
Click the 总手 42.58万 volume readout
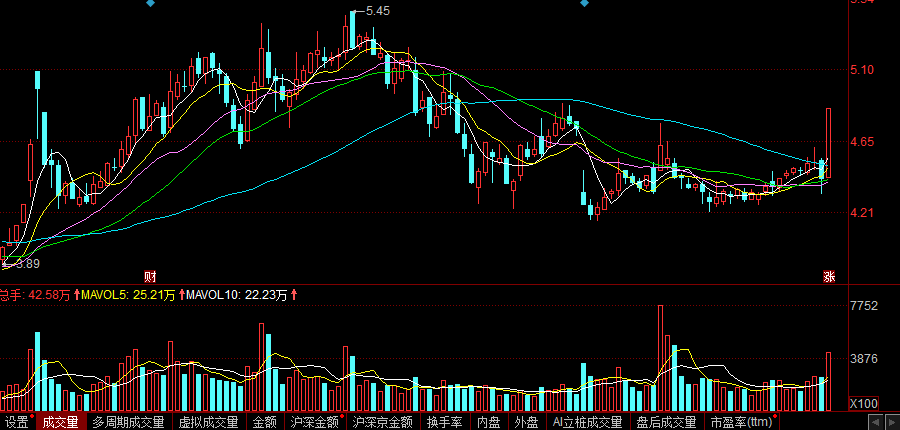click(x=36, y=296)
